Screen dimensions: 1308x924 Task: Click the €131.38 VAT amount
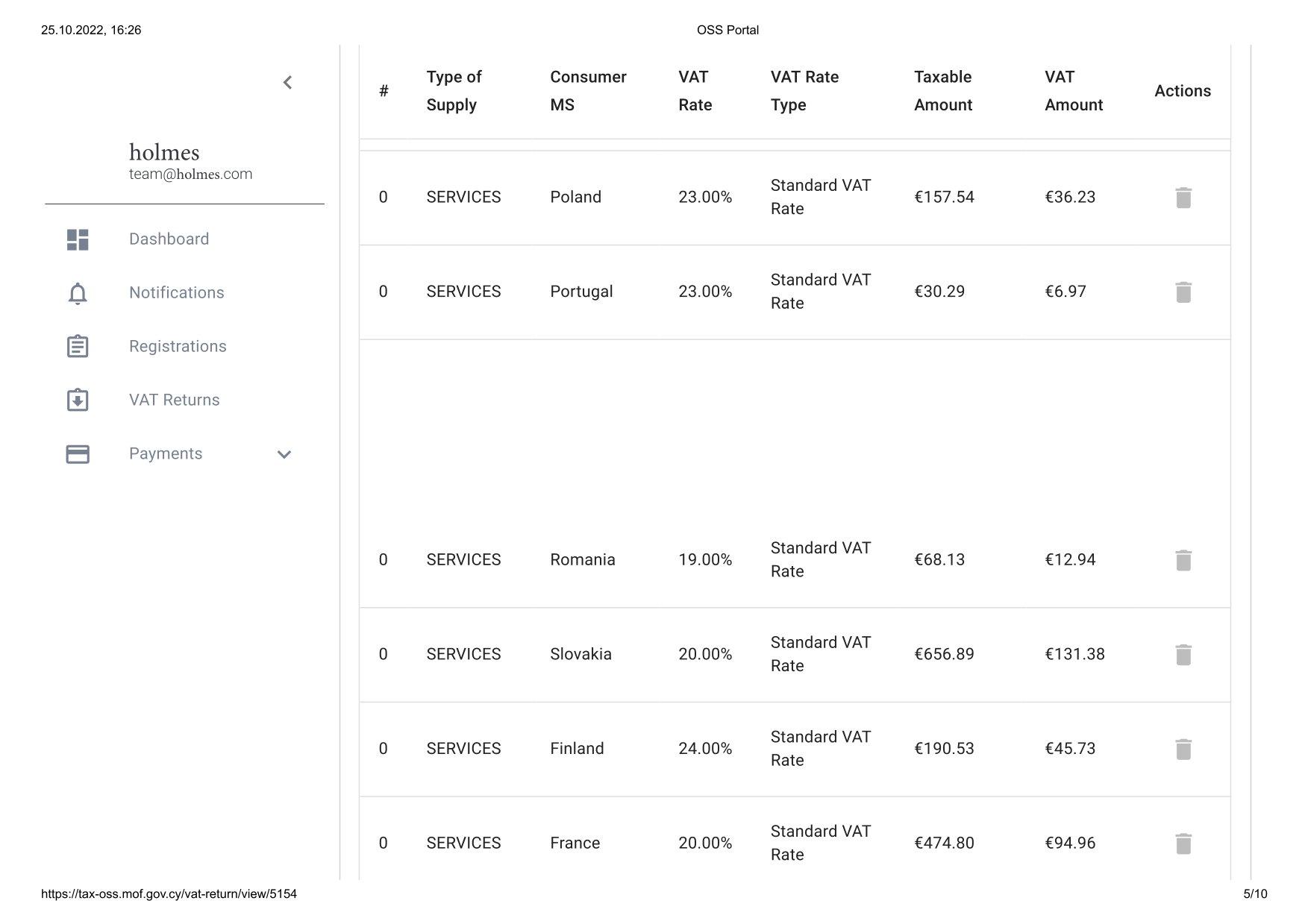click(1074, 654)
